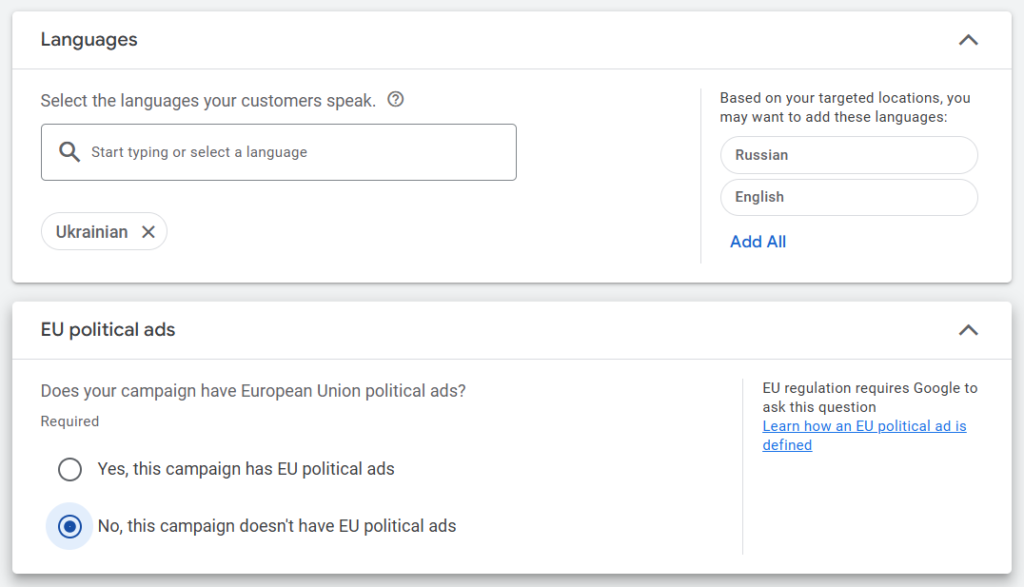Collapse the Languages section using its chevron
Image resolution: width=1024 pixels, height=587 pixels.
(x=967, y=39)
